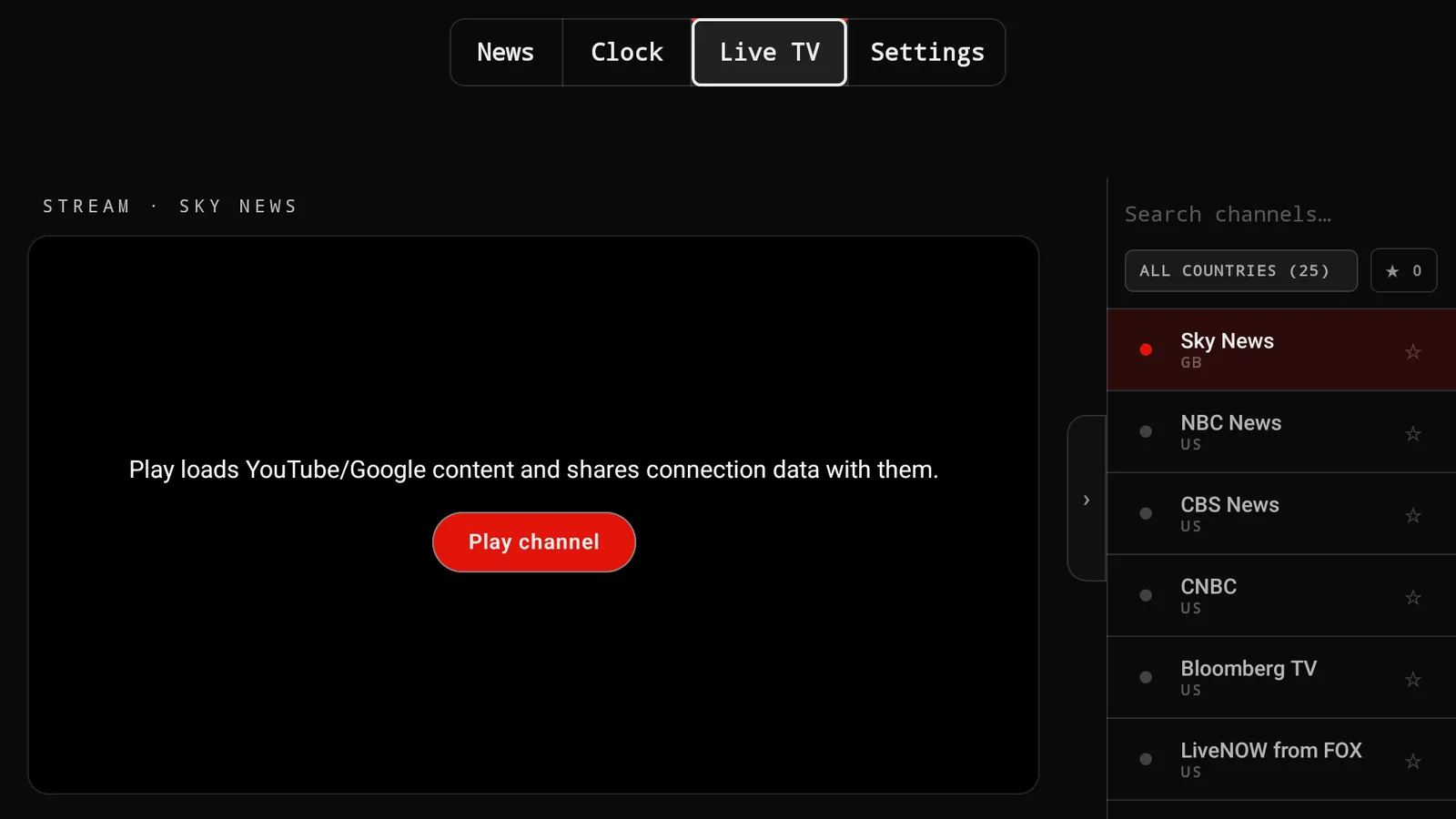Open LiveNOW from FOX channel

pos(1281,759)
